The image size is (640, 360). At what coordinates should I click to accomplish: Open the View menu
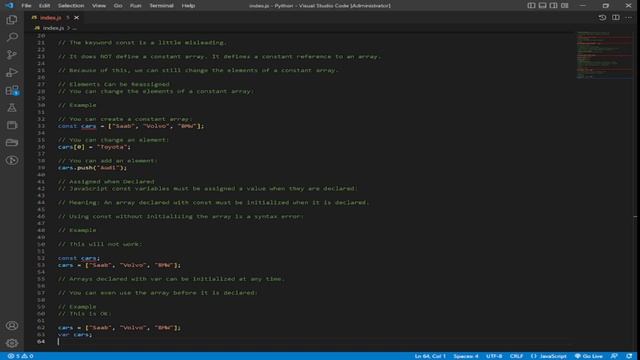click(x=99, y=5)
